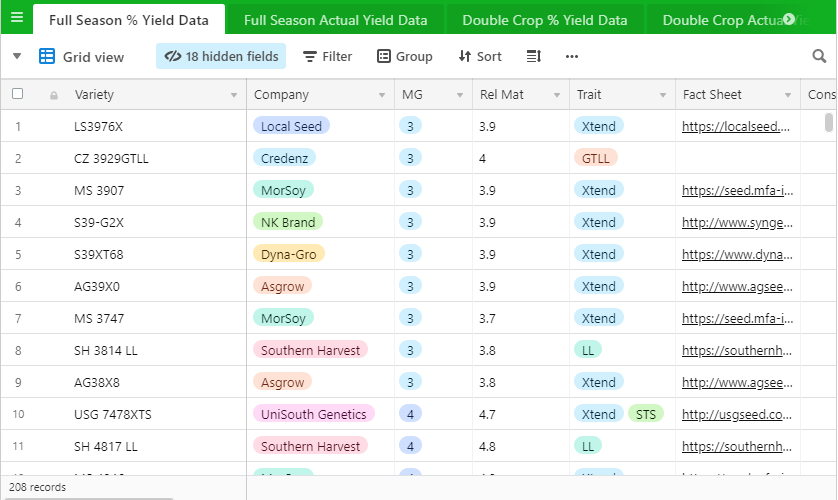Open the Sort options
Viewport: 838px width, 500px height.
pyautogui.click(x=480, y=56)
